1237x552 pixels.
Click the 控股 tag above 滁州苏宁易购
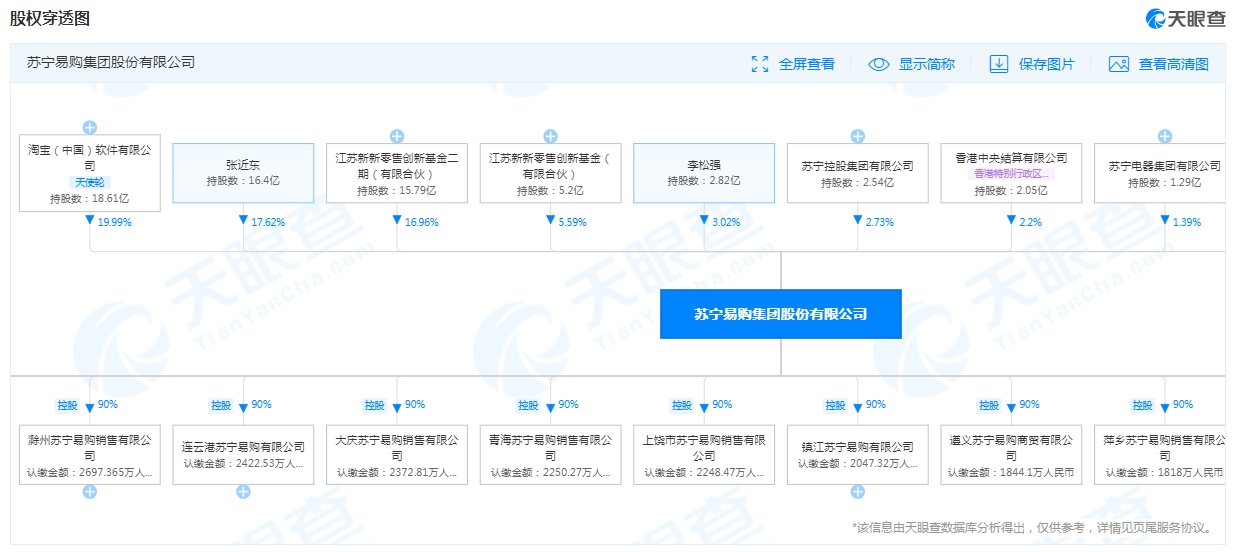click(67, 405)
